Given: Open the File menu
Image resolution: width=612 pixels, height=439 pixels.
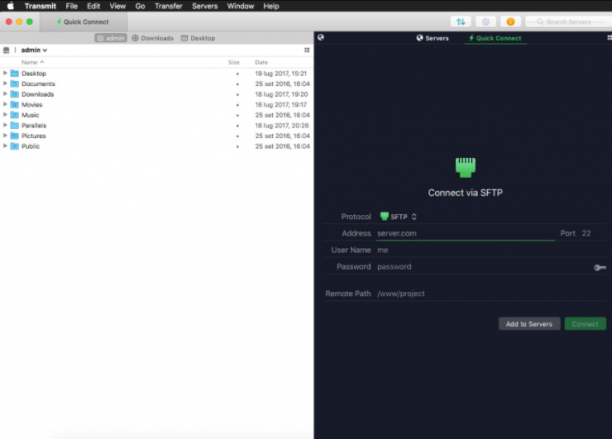Looking at the screenshot, I should click(71, 6).
